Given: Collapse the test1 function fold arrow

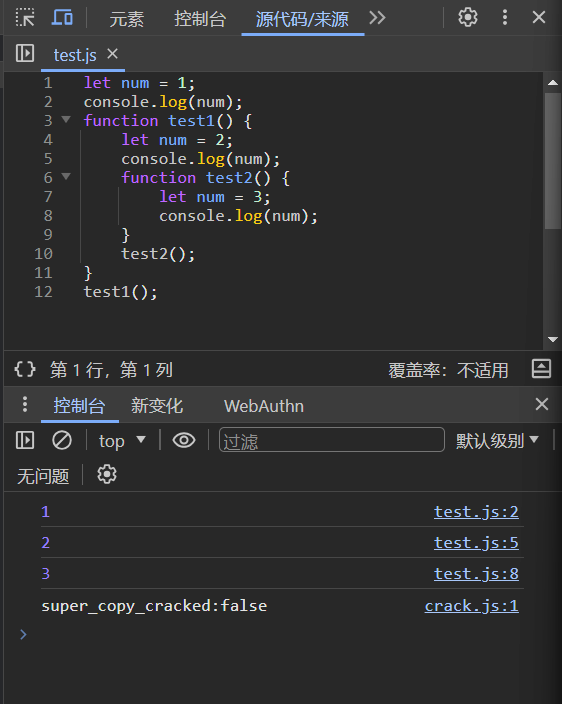Looking at the screenshot, I should pyautogui.click(x=66, y=119).
